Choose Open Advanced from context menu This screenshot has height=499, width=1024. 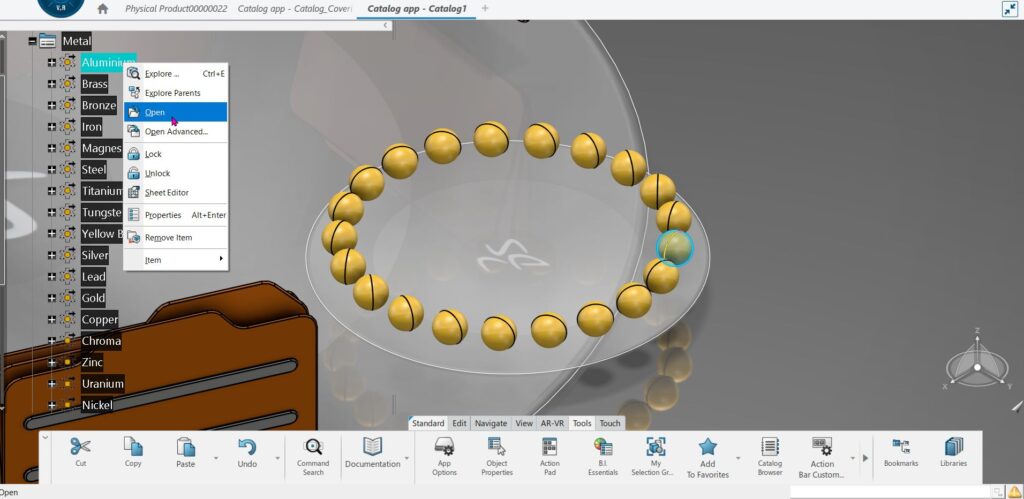[x=176, y=132]
